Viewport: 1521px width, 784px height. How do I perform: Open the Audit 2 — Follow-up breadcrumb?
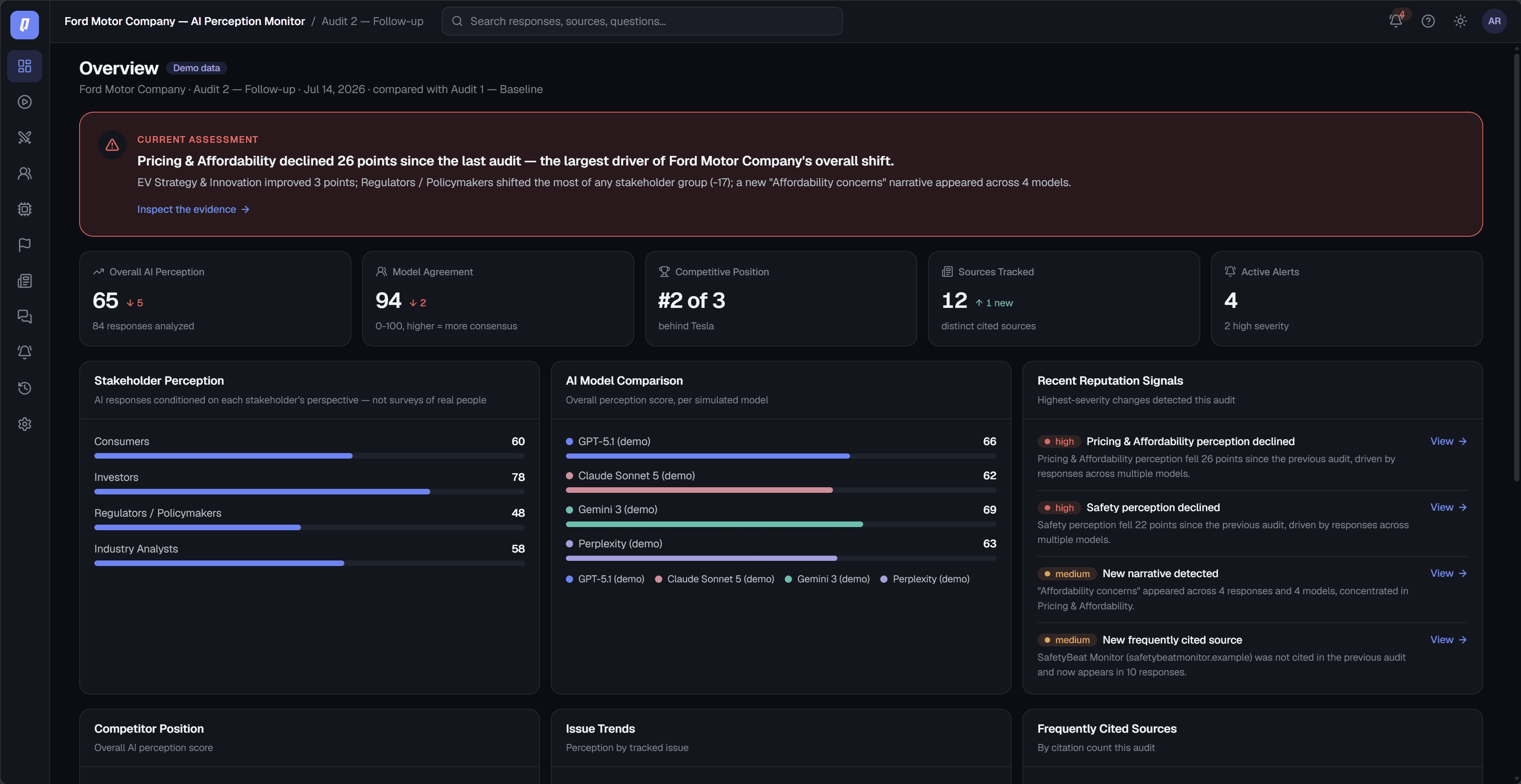pyautogui.click(x=372, y=21)
